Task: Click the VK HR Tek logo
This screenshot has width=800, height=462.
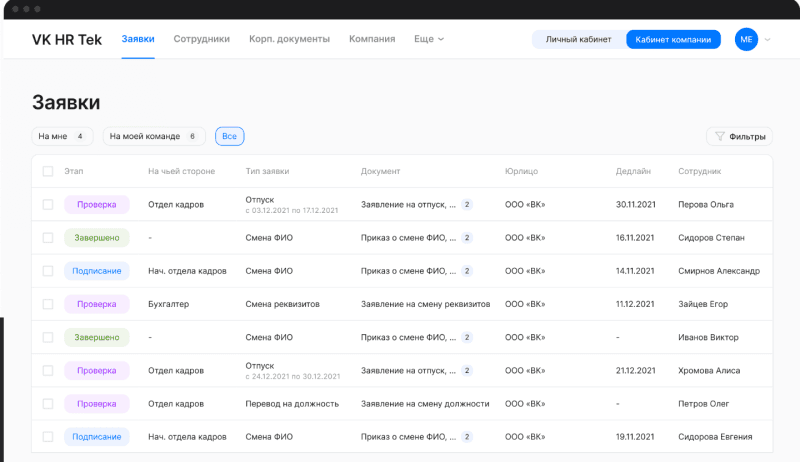Action: click(66, 39)
